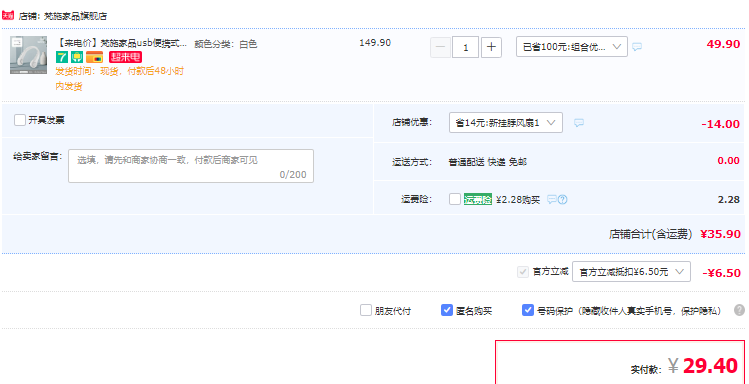Click the orange credit card badge icon
This screenshot has height=384, width=749.
[x=95, y=57]
